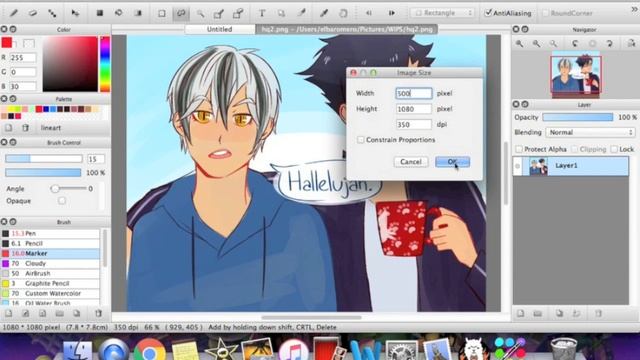Viewport: 640px width, 360px height.
Task: Click the dpi input field
Action: [413, 124]
